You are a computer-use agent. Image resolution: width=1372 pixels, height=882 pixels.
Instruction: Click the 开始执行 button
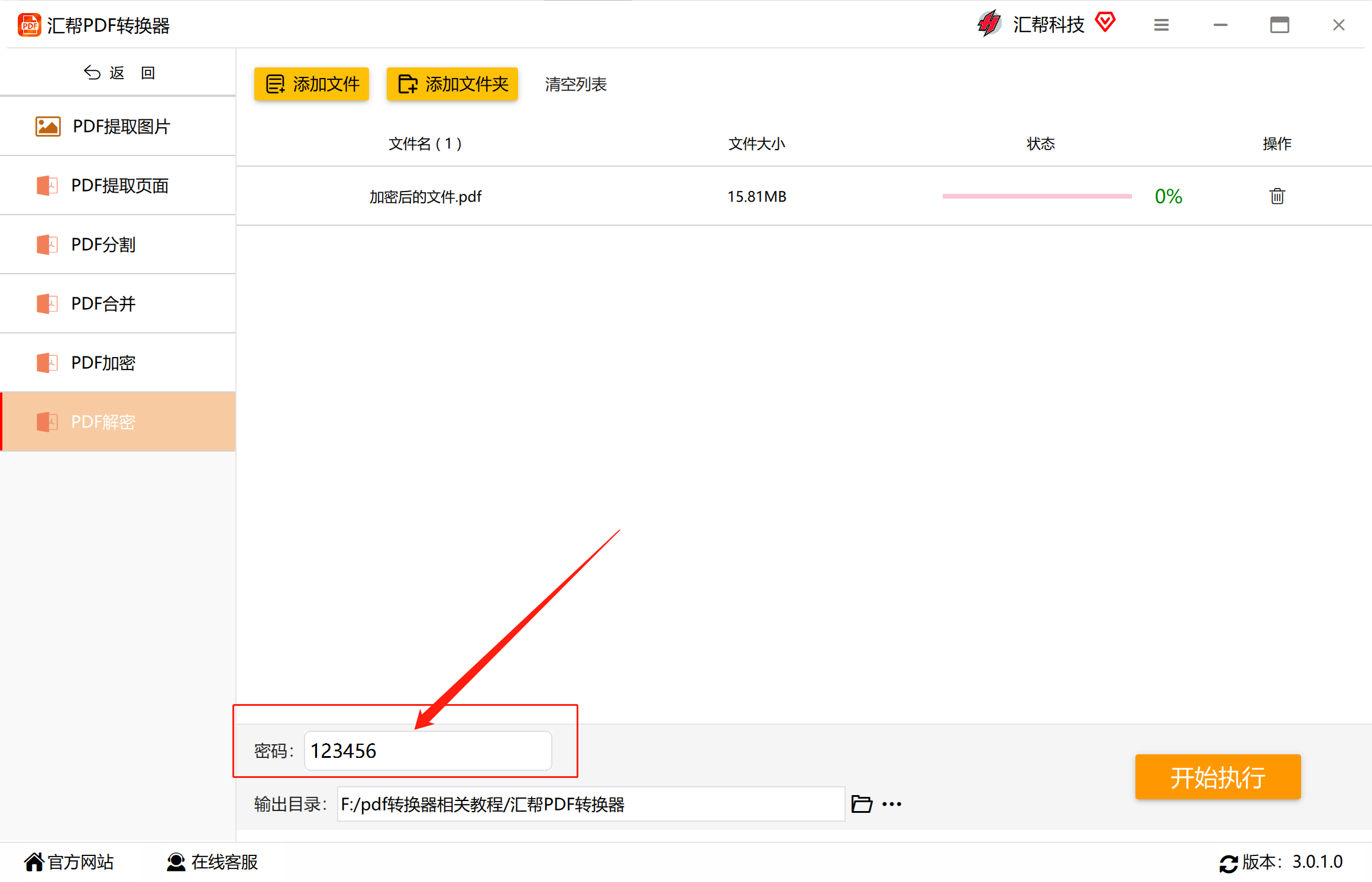(1218, 777)
